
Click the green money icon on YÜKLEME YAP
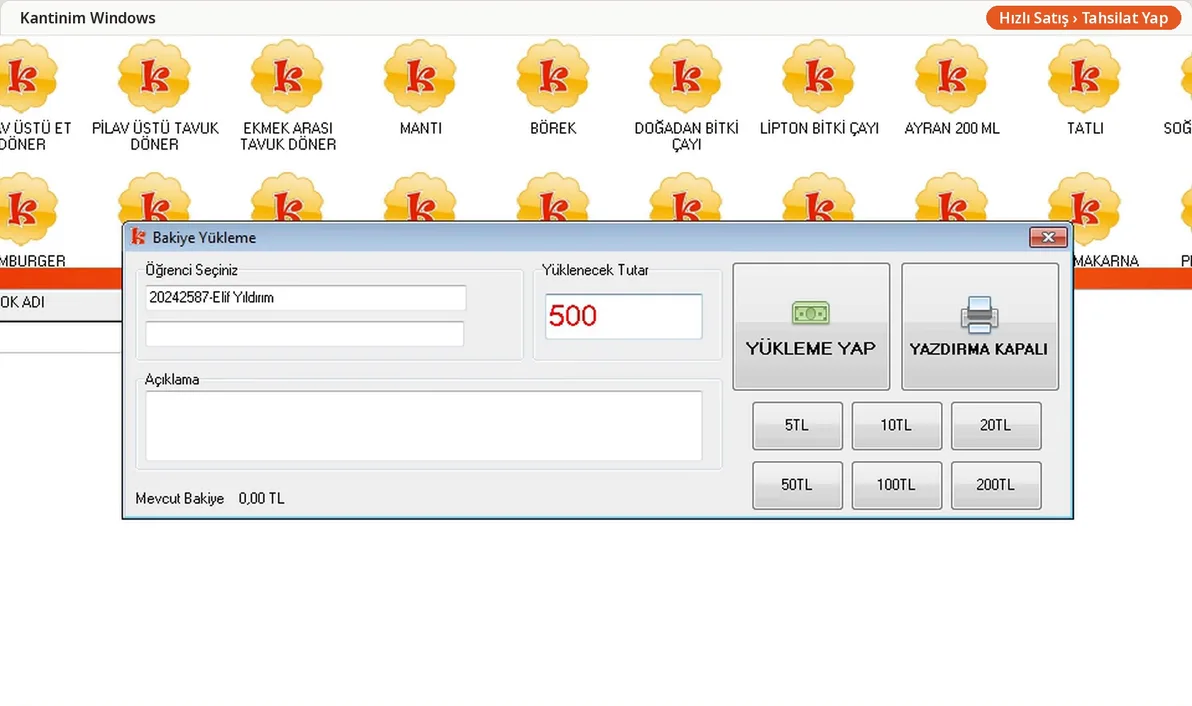click(810, 313)
